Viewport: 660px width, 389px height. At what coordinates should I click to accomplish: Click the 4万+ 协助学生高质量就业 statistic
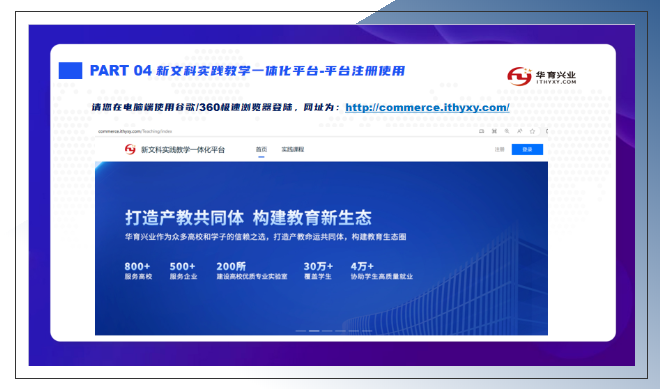click(382, 271)
